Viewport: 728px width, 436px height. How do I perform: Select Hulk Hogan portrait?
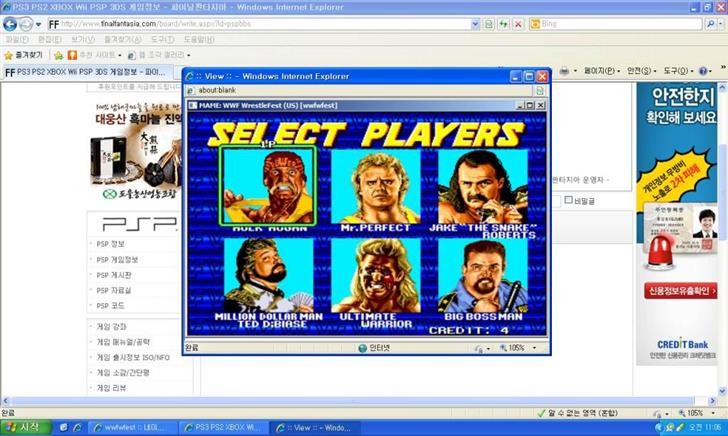268,186
